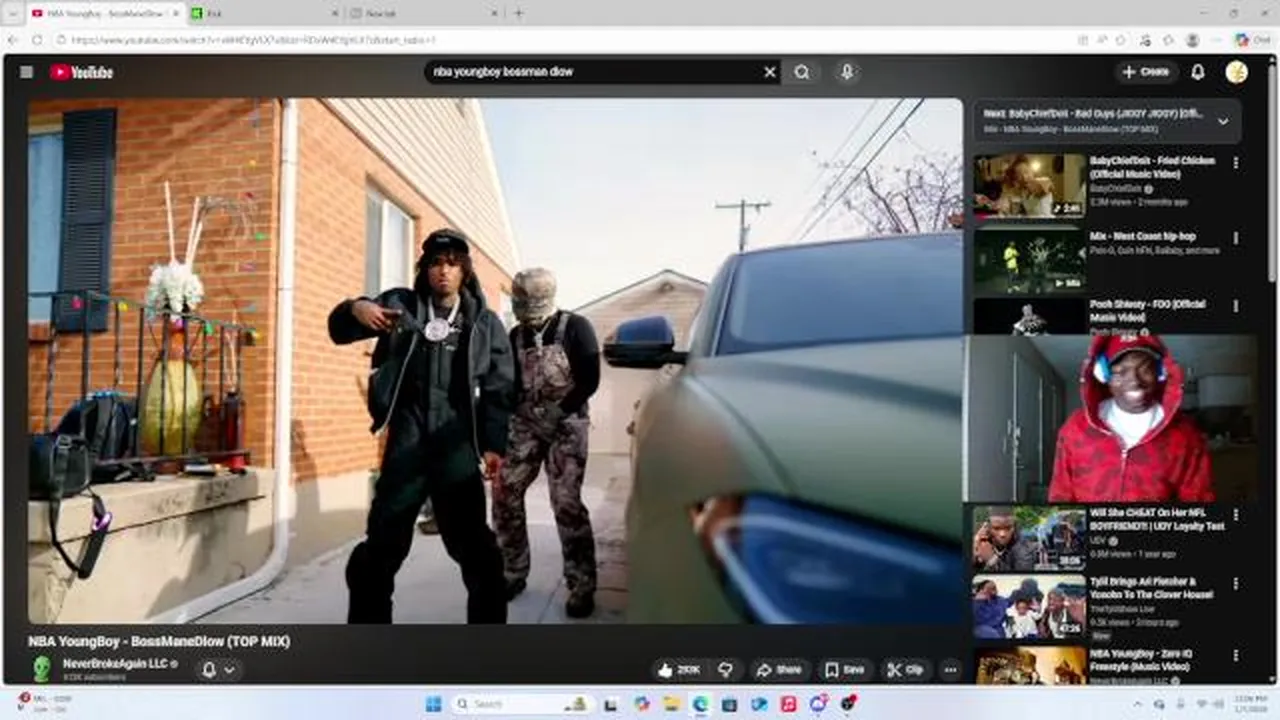Dislike the video with thumbs down
This screenshot has height=720, width=1280.
coord(726,670)
